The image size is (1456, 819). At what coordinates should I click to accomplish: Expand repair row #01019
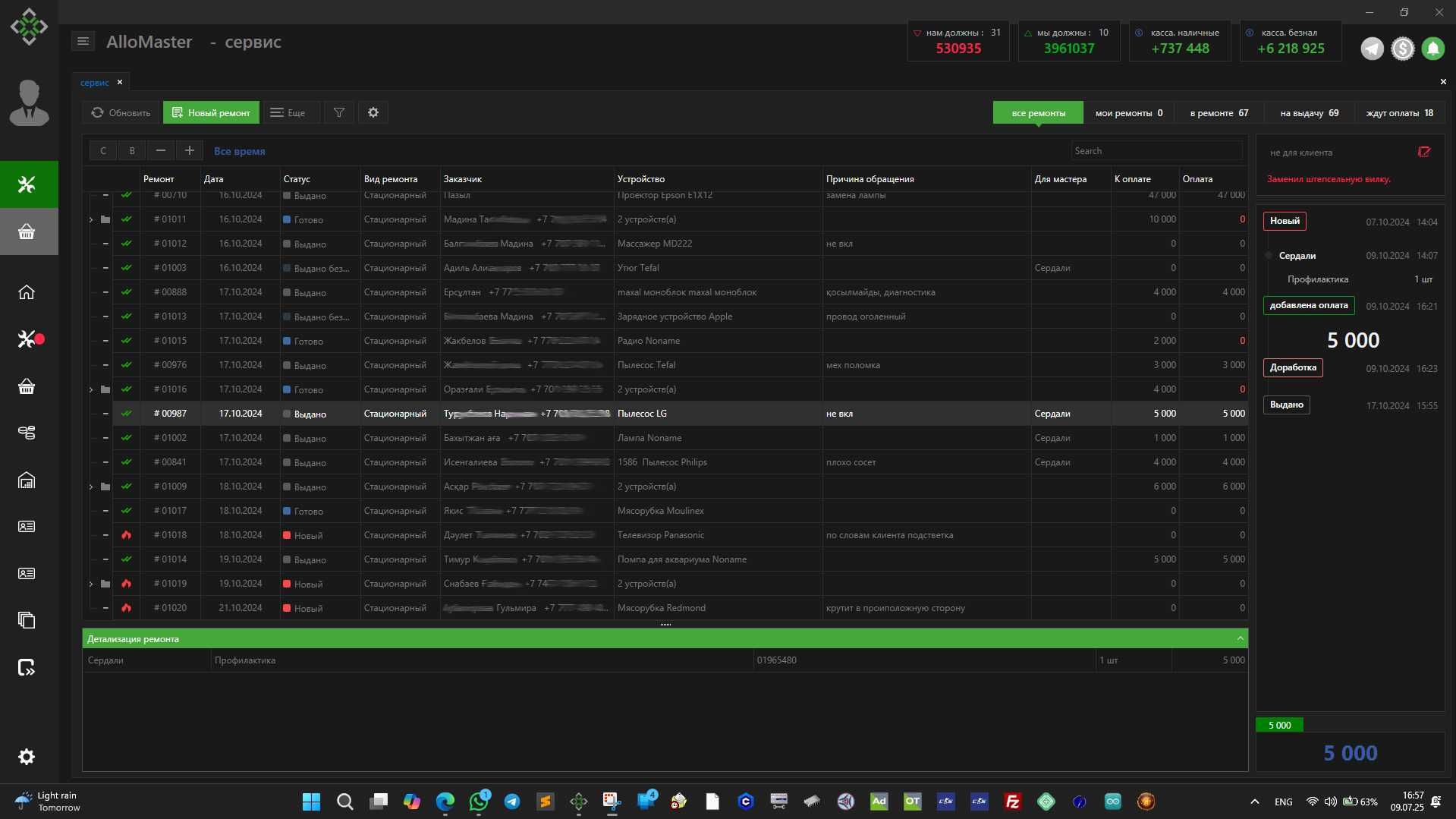click(x=91, y=584)
